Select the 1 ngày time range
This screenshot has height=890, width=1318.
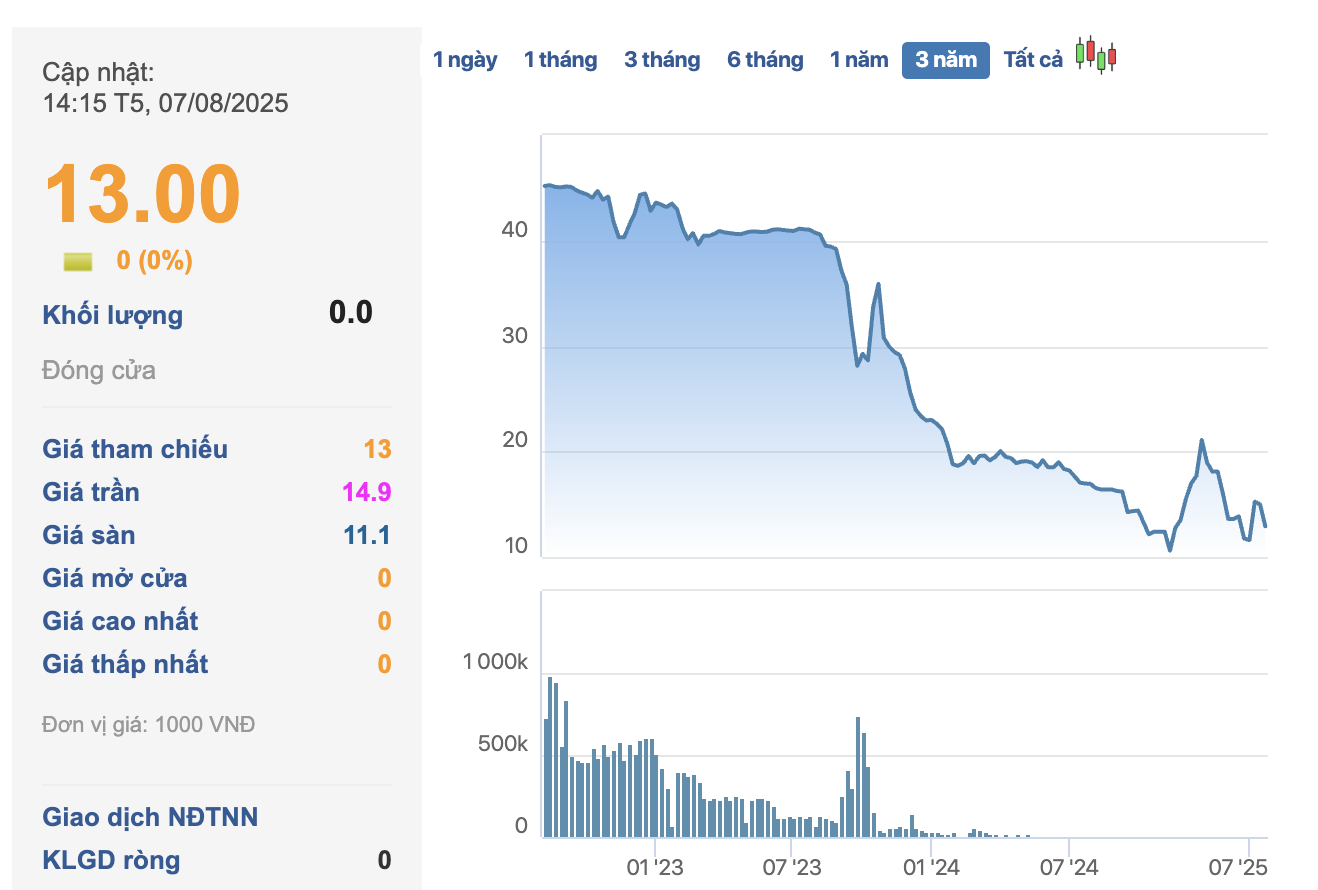465,60
